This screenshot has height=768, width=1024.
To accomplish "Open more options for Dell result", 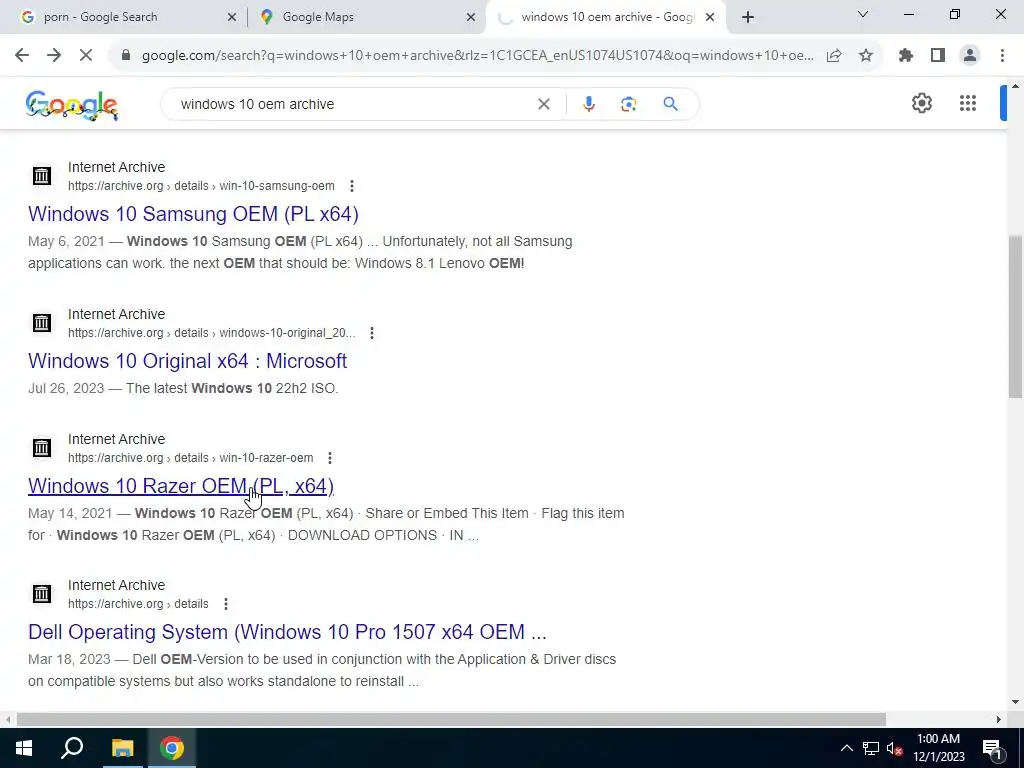I will pos(226,604).
